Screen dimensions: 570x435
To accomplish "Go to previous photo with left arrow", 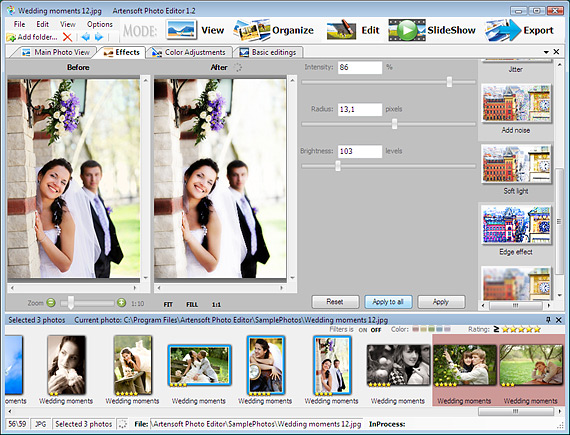I will pyautogui.click(x=86, y=37).
